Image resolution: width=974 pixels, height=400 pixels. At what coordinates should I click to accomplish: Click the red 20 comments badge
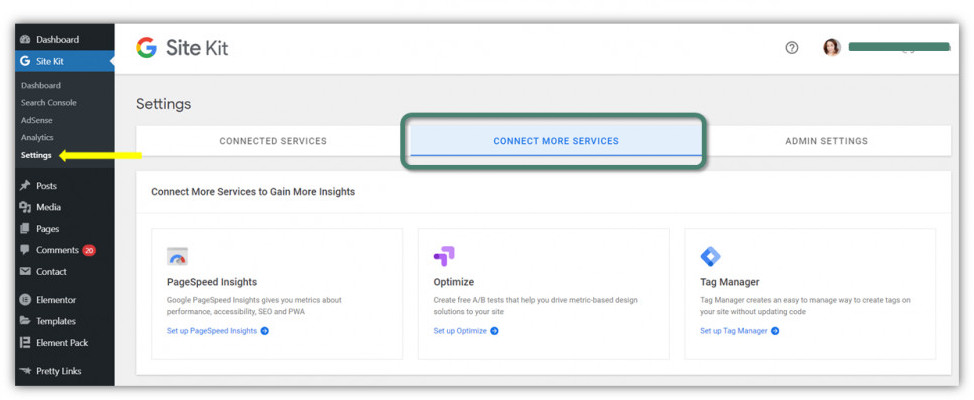tap(89, 250)
